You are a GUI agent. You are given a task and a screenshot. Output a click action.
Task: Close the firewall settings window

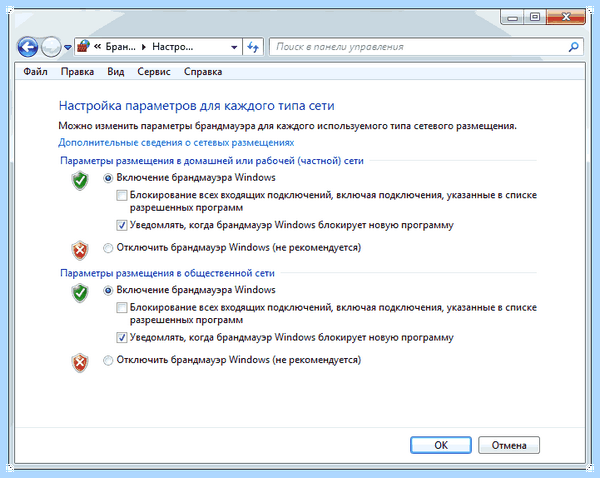(566, 17)
